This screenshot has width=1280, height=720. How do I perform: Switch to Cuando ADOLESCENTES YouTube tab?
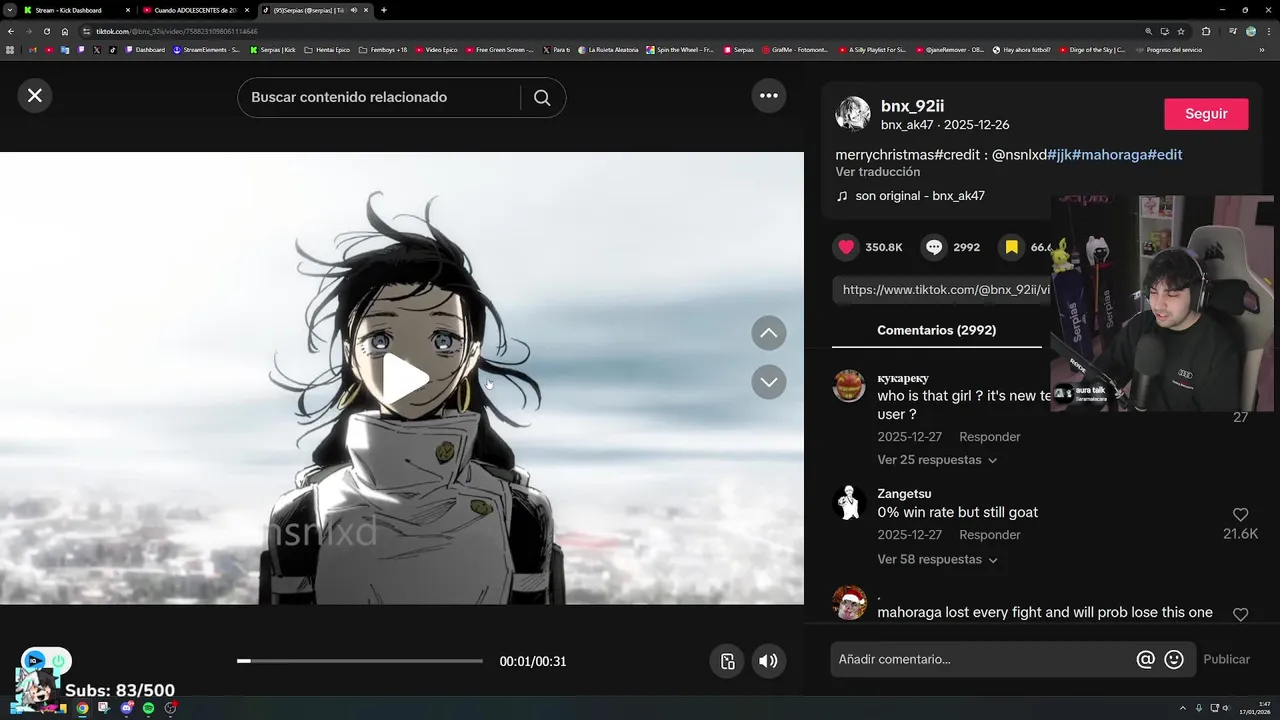194,10
